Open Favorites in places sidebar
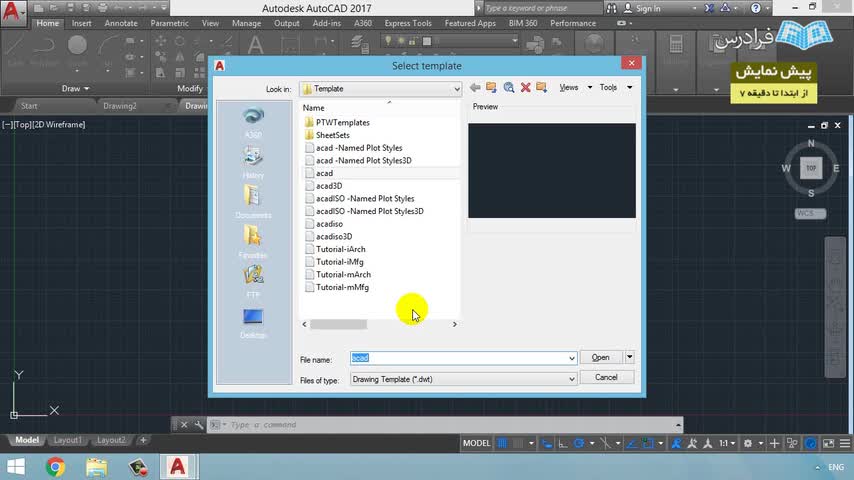Viewport: 854px width, 480px height. tap(253, 242)
